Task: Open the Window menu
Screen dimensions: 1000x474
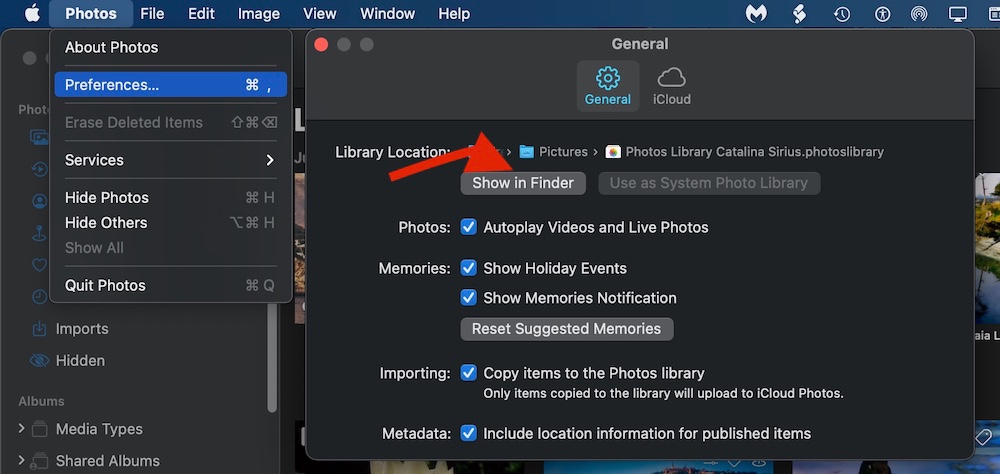Action: 390,13
